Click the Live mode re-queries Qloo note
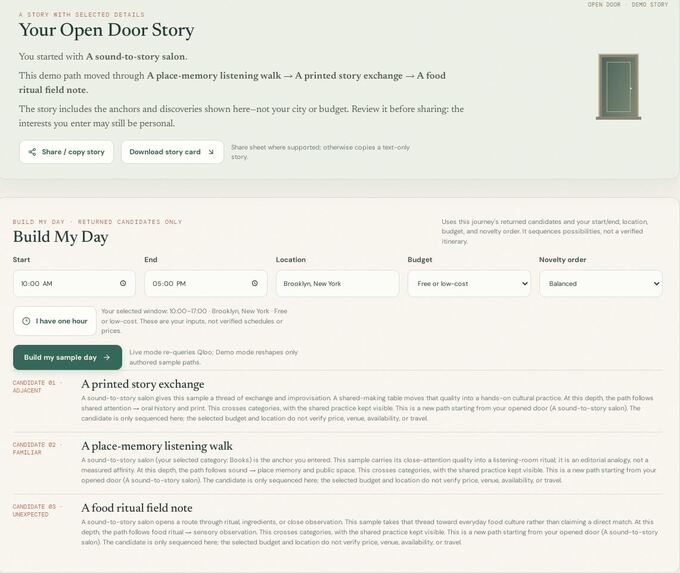The image size is (680, 573). click(213, 357)
